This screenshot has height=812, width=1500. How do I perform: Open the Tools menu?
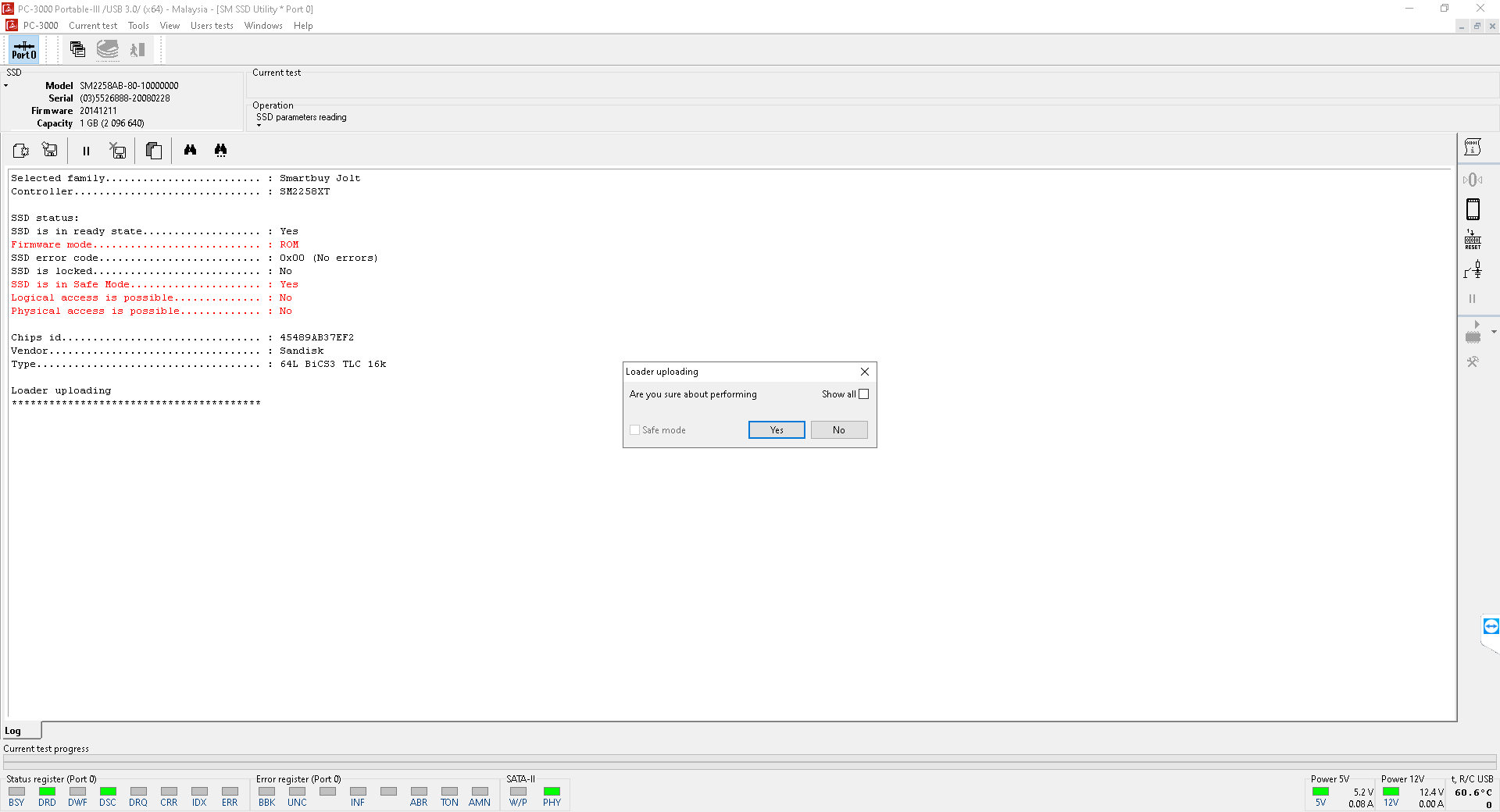pyautogui.click(x=138, y=26)
